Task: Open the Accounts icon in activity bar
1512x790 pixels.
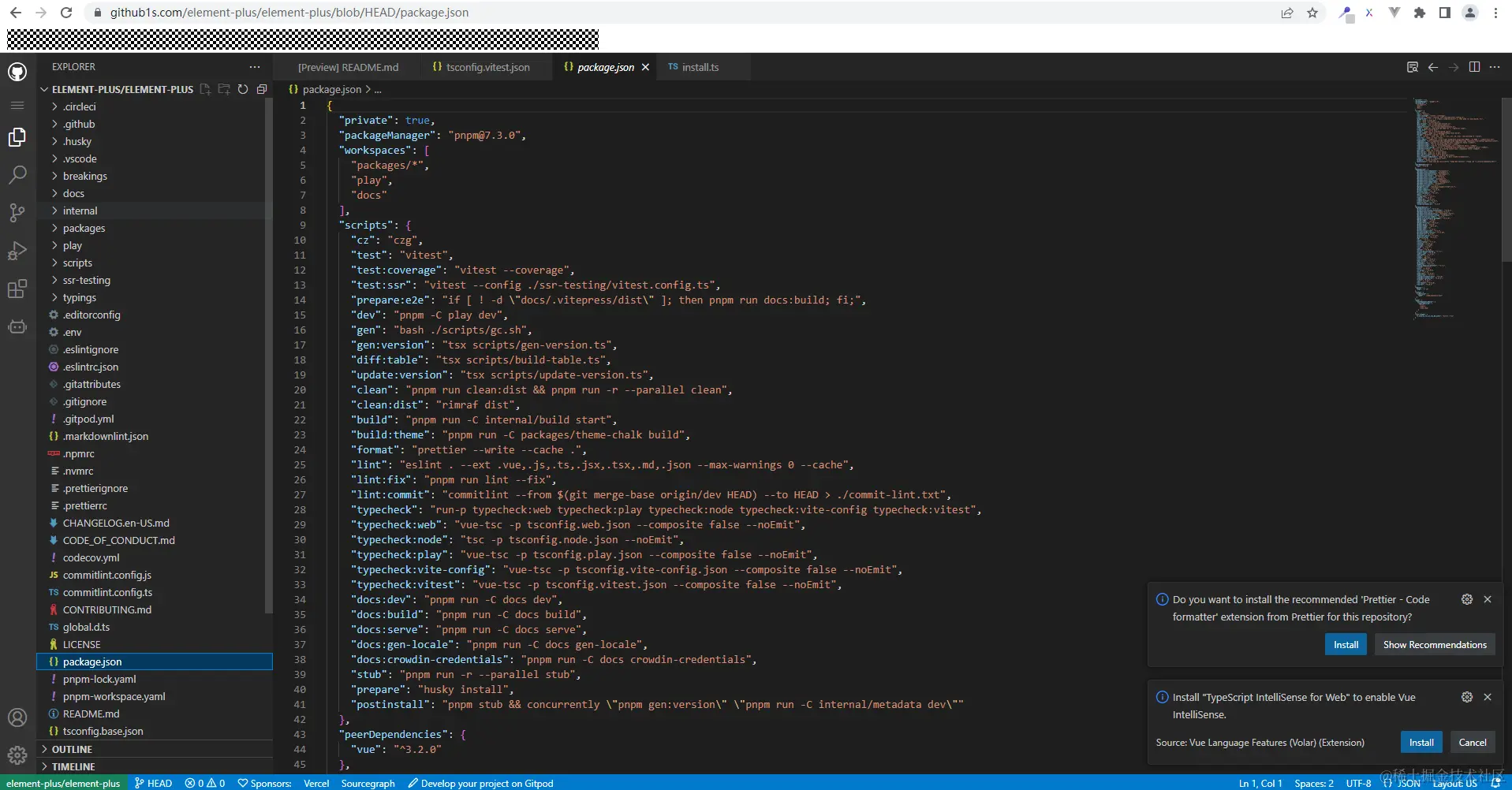Action: click(17, 717)
